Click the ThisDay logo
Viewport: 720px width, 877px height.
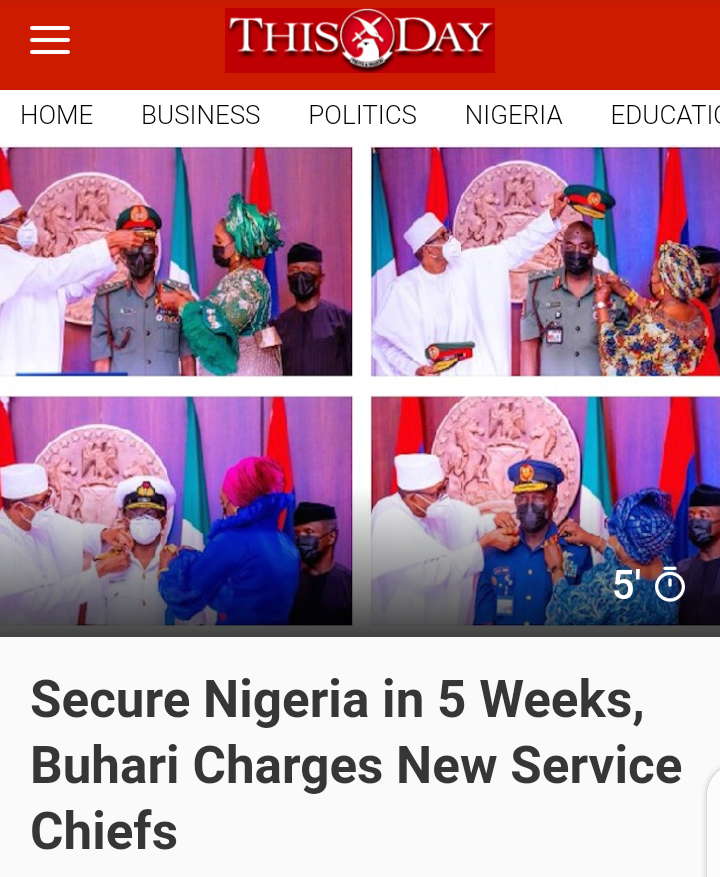360,40
